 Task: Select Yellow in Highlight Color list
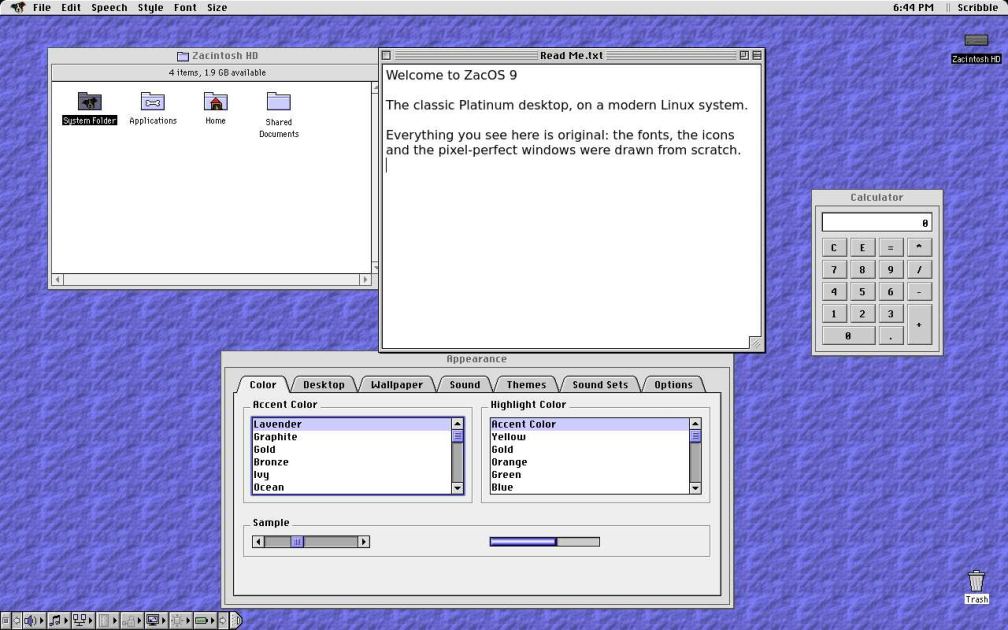(590, 436)
